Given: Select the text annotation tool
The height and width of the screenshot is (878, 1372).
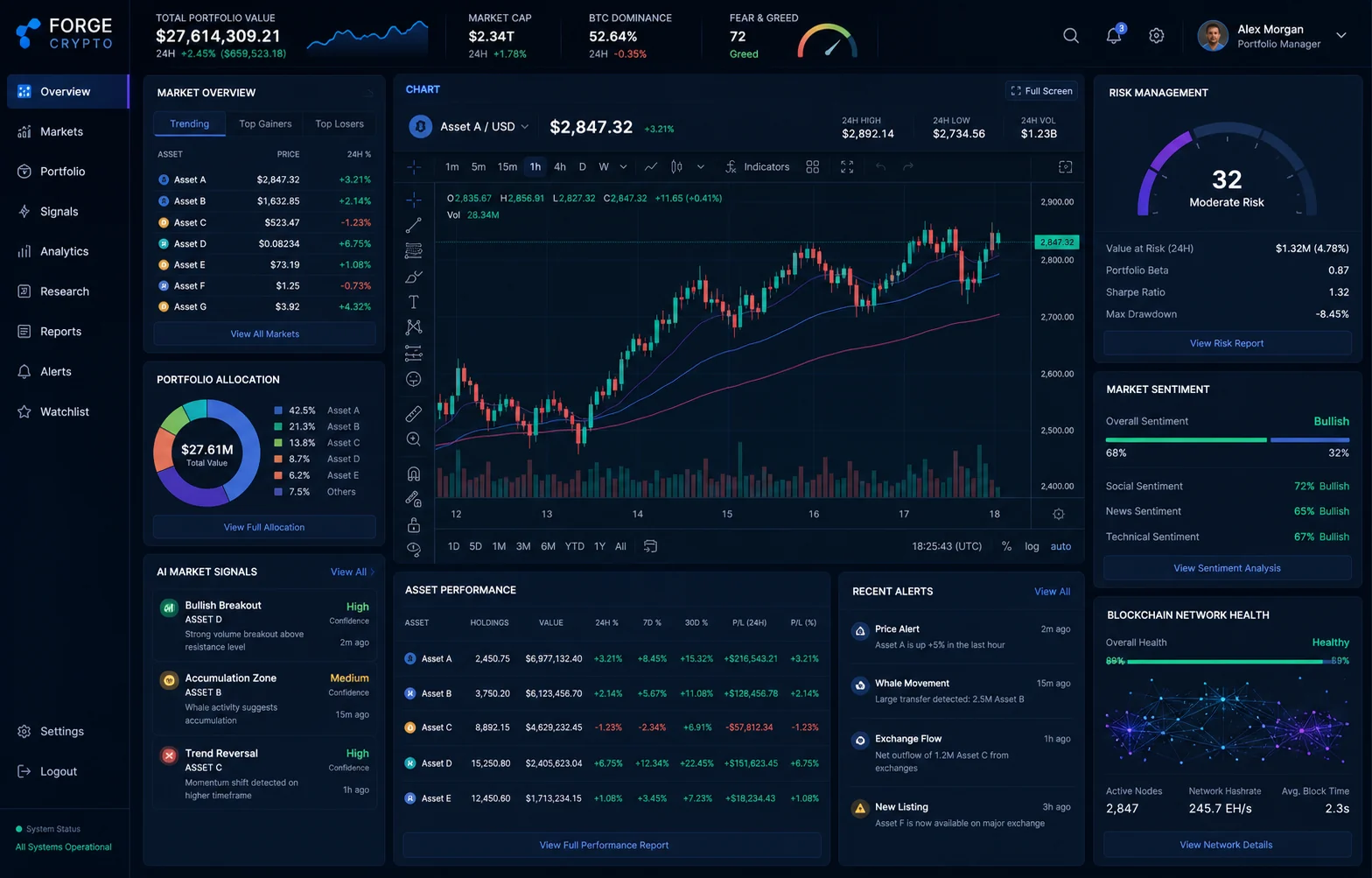Looking at the screenshot, I should click(x=414, y=302).
